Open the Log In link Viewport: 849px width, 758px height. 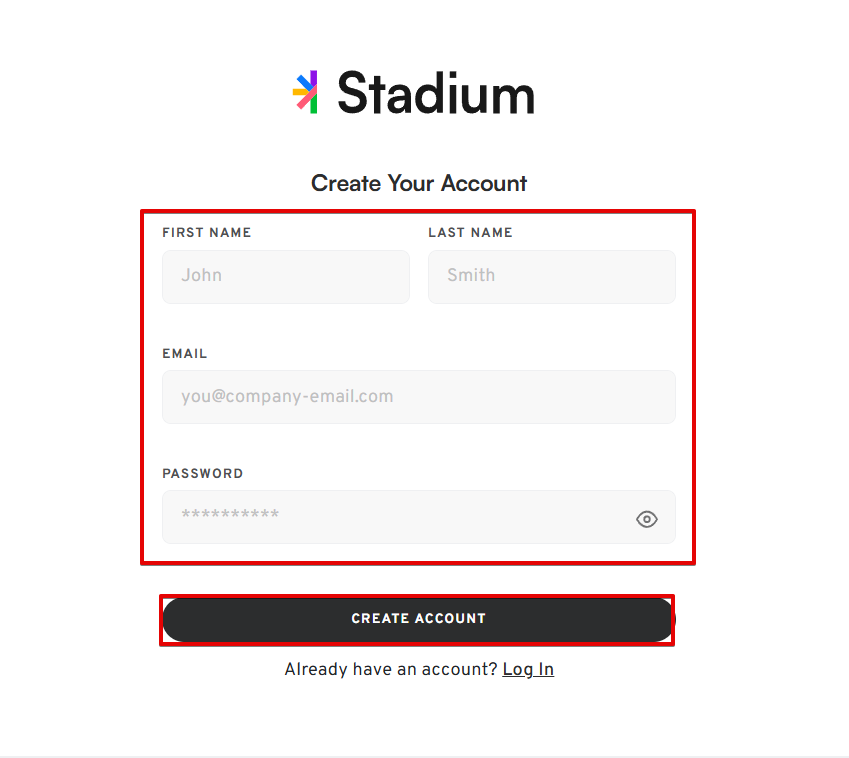point(528,670)
